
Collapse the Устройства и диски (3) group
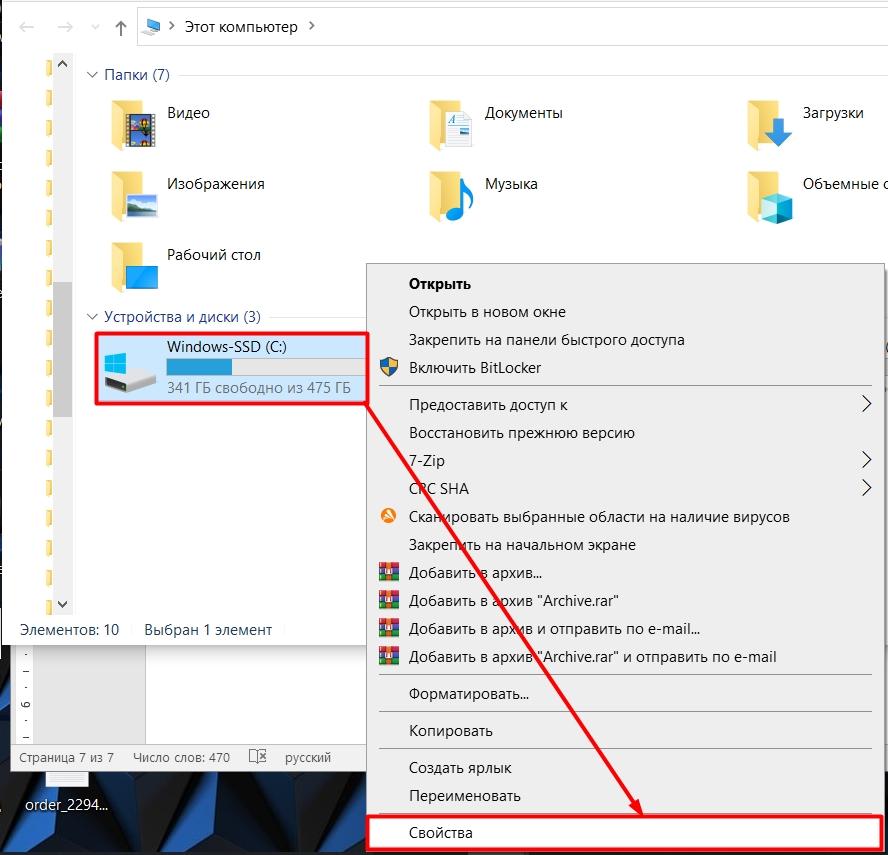pyautogui.click(x=92, y=317)
